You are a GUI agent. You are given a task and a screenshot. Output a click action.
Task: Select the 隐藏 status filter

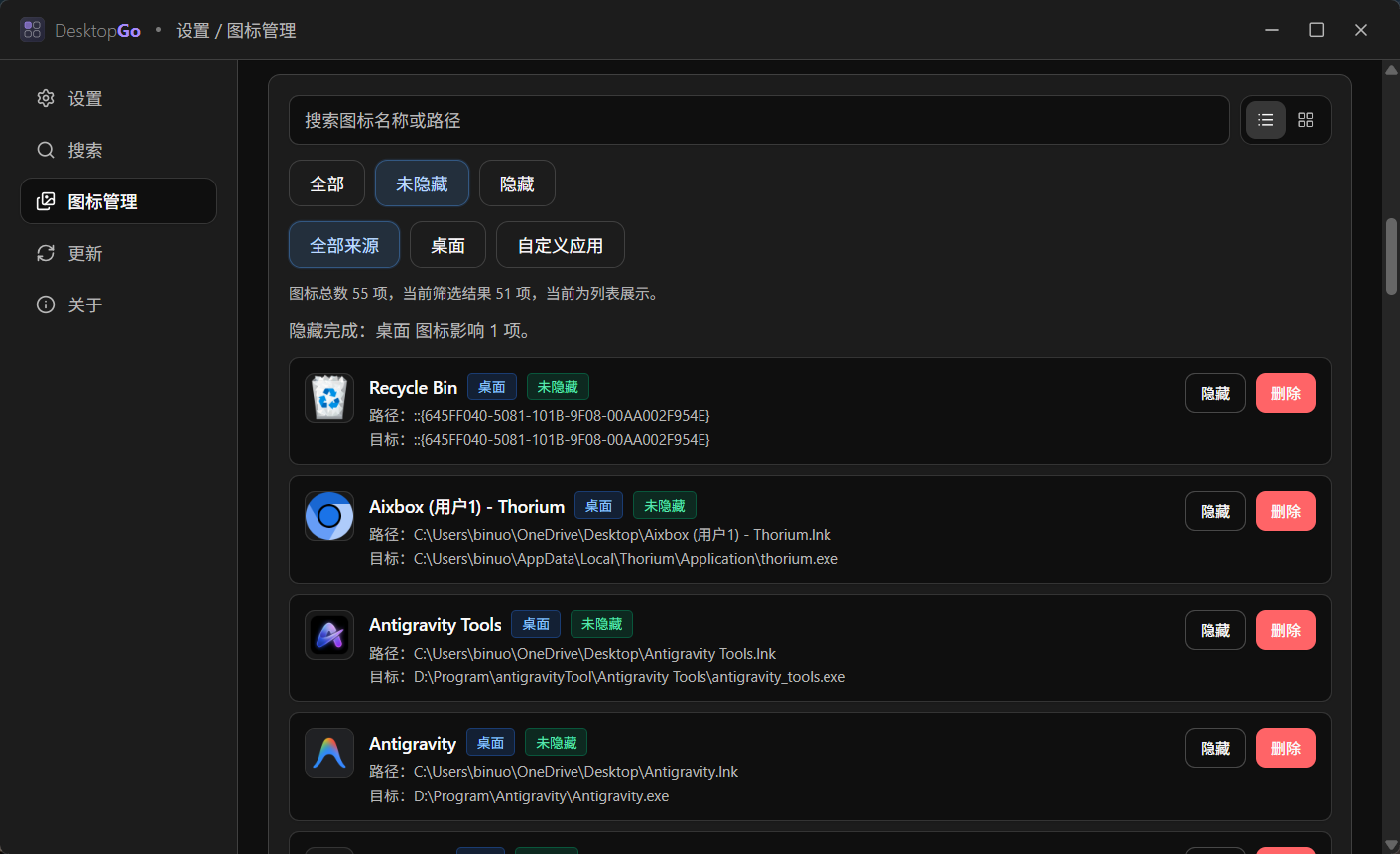[517, 183]
